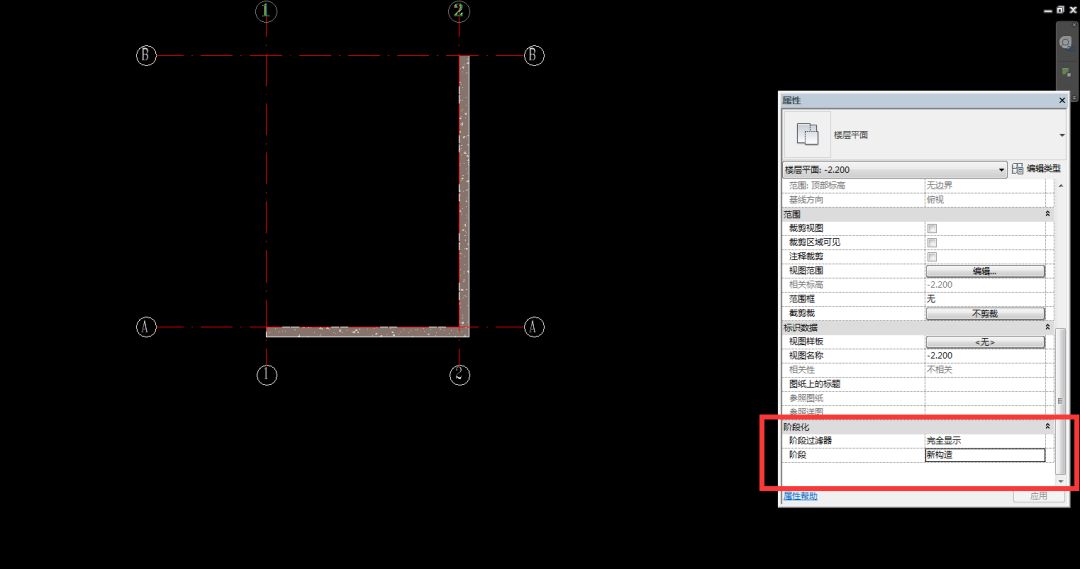1080x569 pixels.
Task: Minimize the application window
Action: 1048,10
